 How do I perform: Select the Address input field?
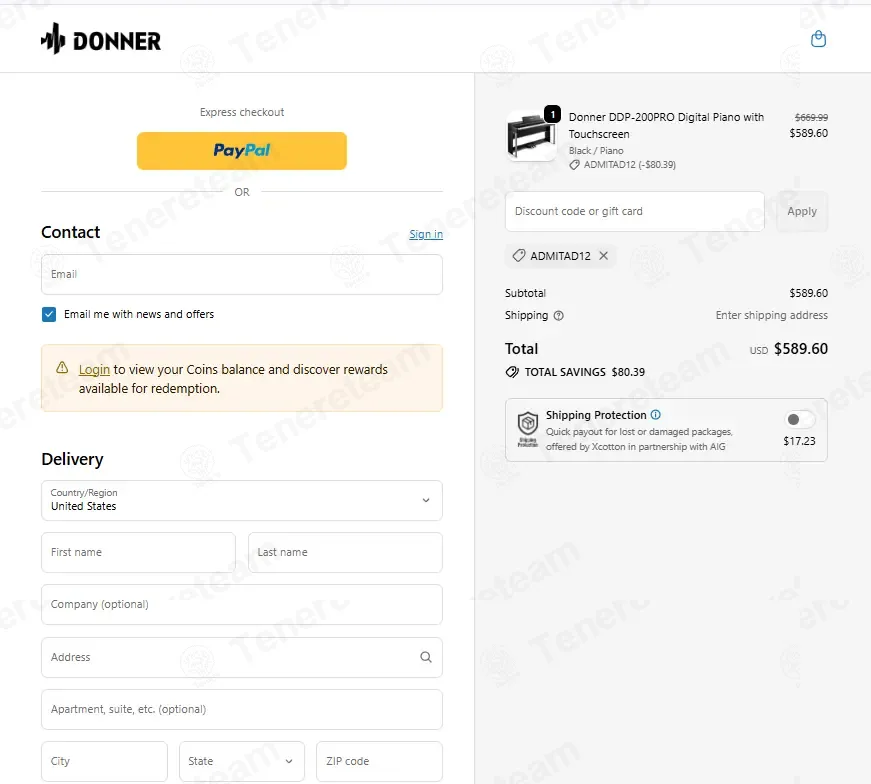point(242,657)
